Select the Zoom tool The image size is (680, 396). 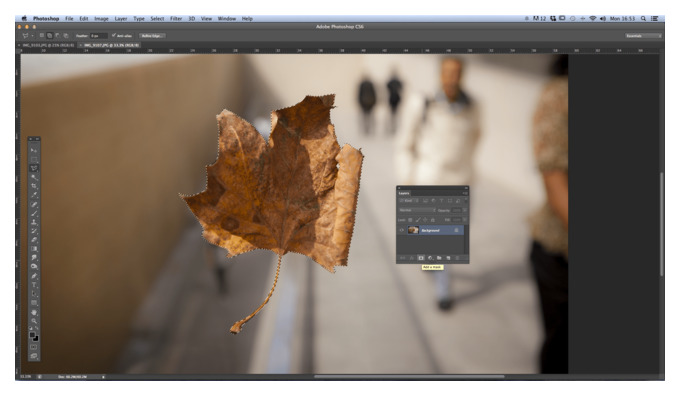coord(34,321)
